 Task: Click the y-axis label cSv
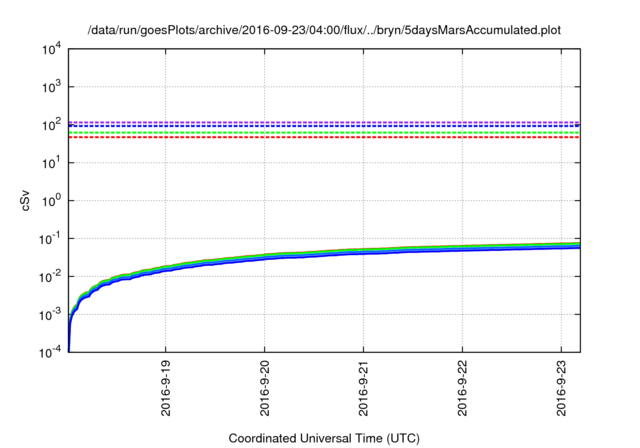point(26,201)
